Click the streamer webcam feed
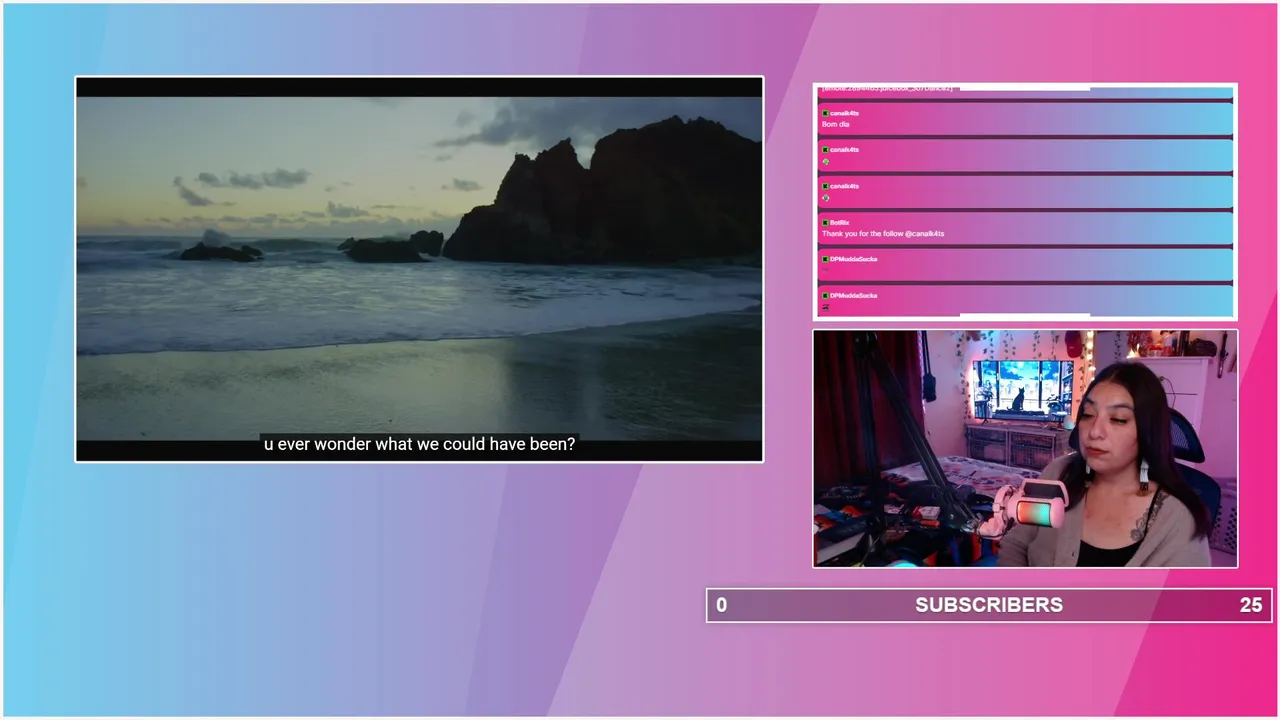The image size is (1280, 720). coord(1025,449)
